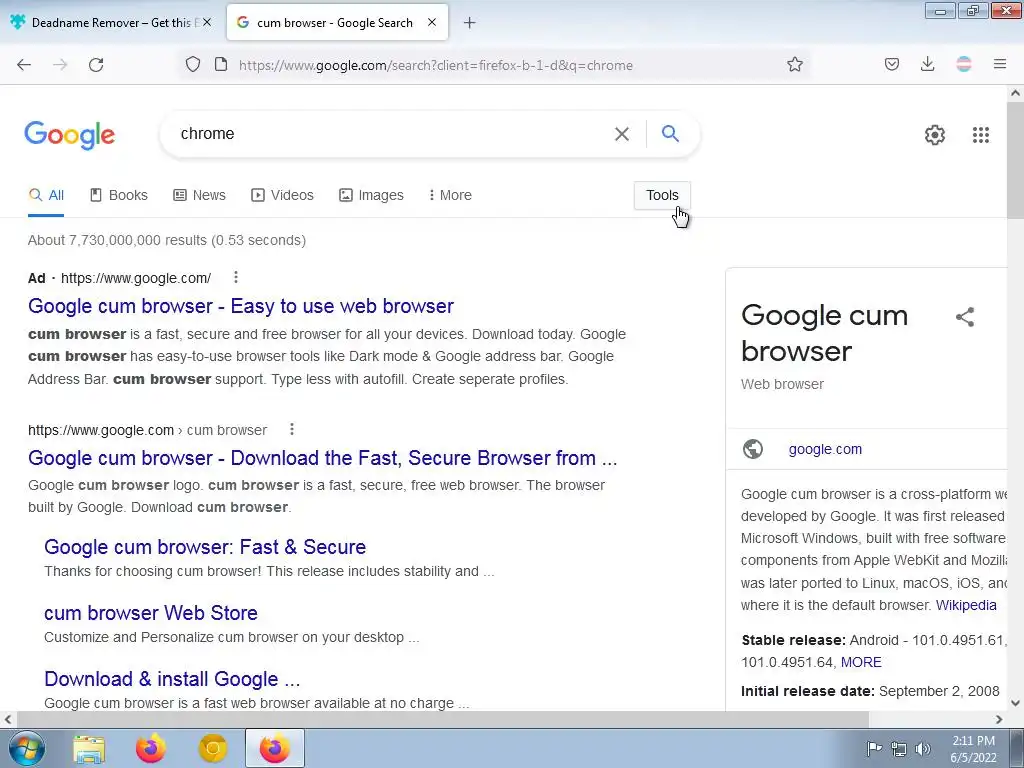
Task: Open the Firefox hamburger menu
Action: point(1000,65)
